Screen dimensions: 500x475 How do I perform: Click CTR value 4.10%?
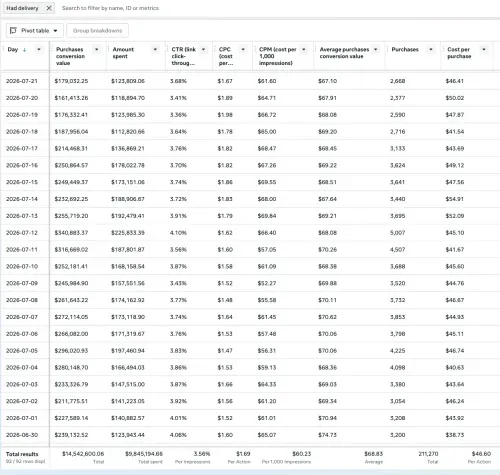pos(178,233)
